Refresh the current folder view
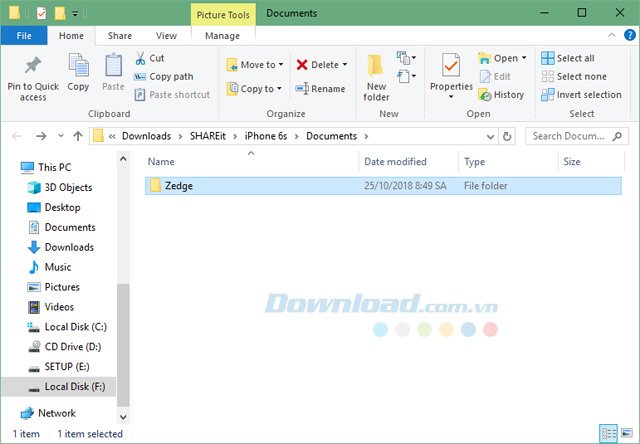This screenshot has width=640, height=444. pyautogui.click(x=507, y=136)
